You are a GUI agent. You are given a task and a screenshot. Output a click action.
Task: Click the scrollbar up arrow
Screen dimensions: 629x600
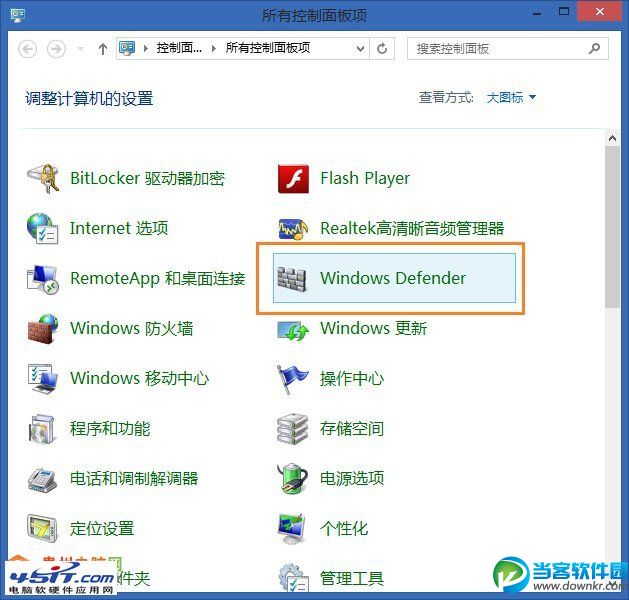pos(612,138)
